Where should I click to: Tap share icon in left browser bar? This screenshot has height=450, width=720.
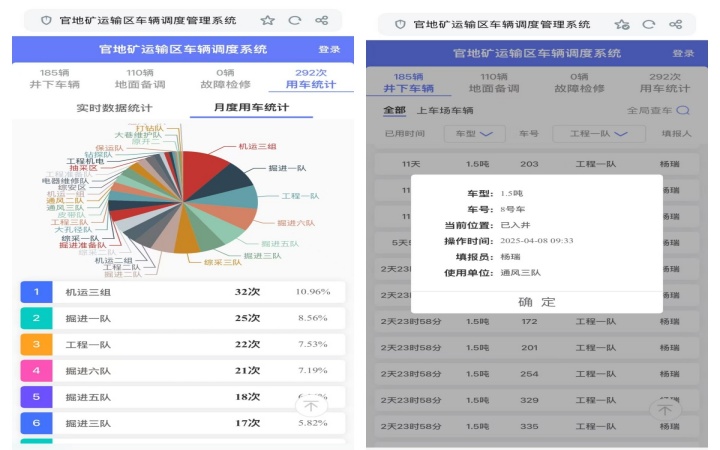(x=321, y=20)
